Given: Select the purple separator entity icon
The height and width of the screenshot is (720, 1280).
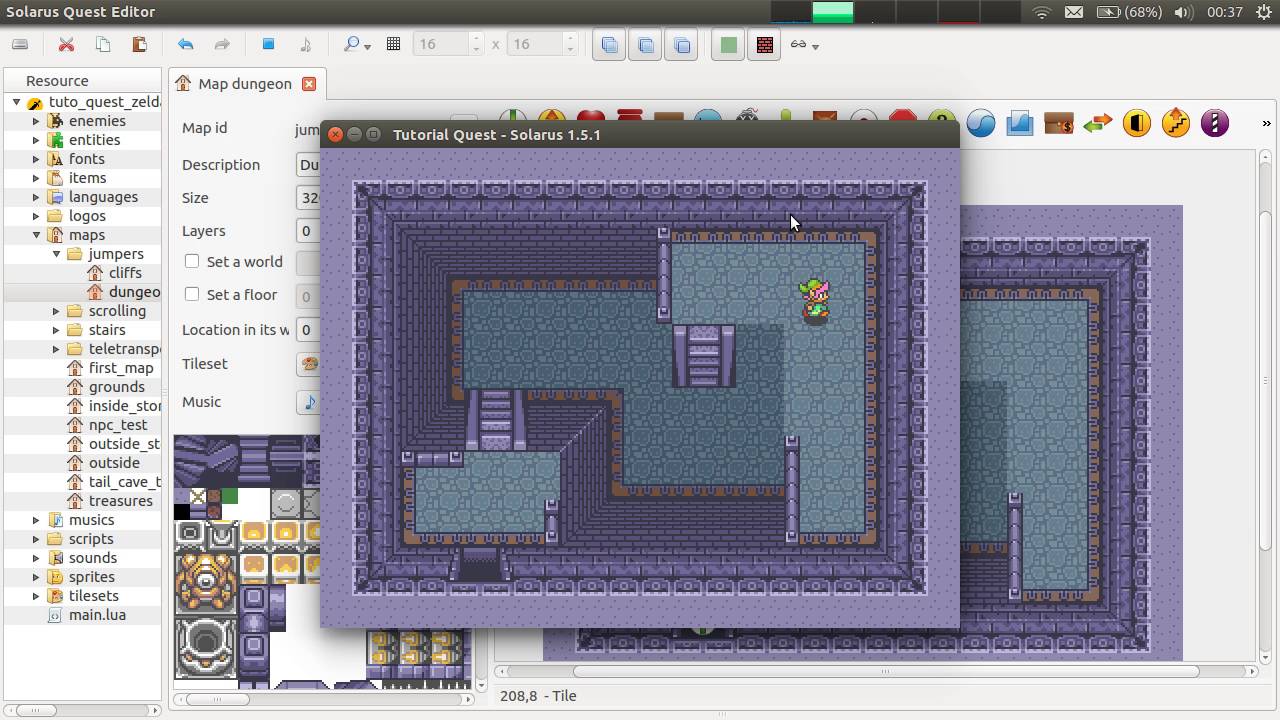Looking at the screenshot, I should (1214, 123).
